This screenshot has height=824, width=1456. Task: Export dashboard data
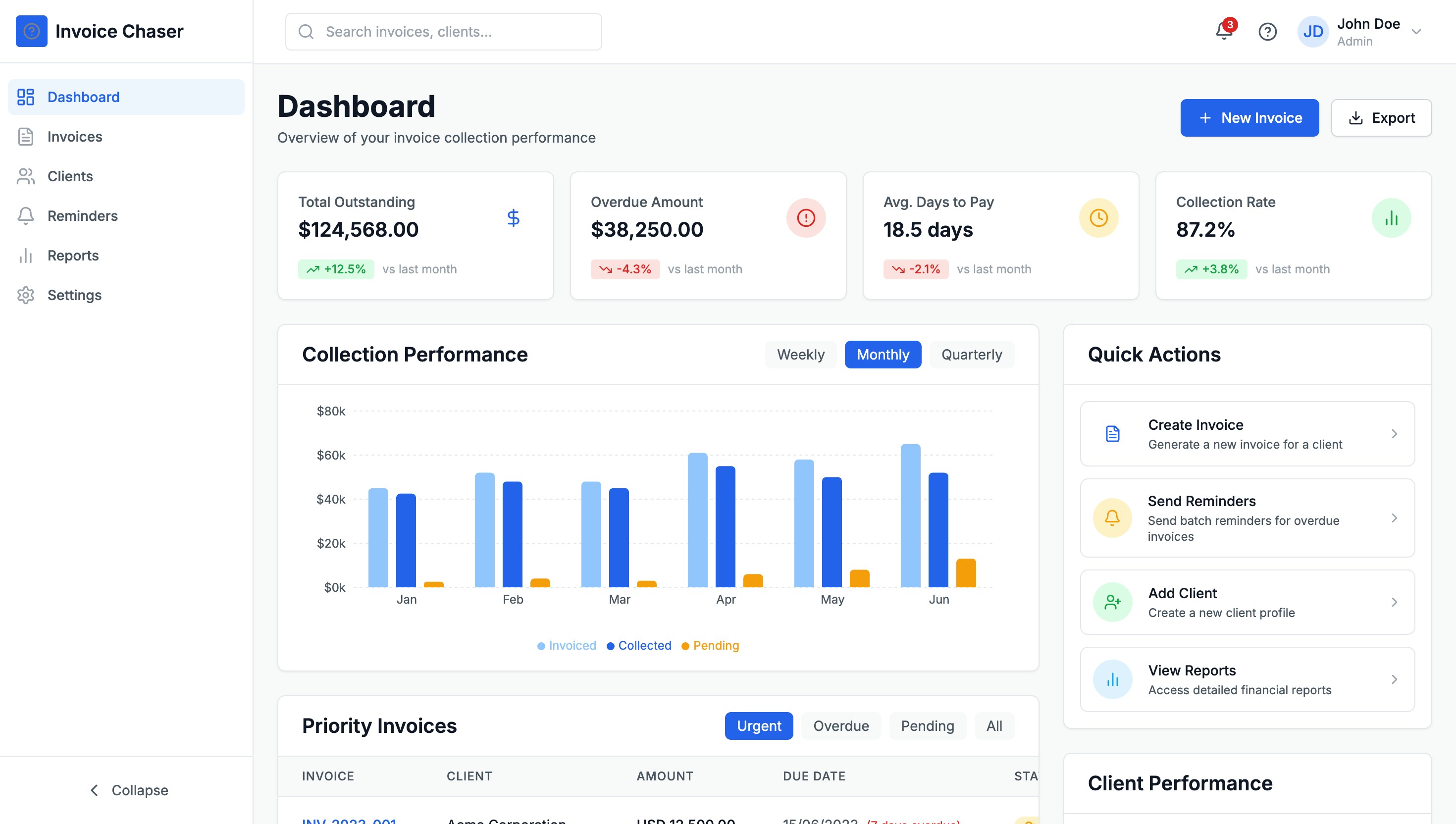[x=1381, y=117]
